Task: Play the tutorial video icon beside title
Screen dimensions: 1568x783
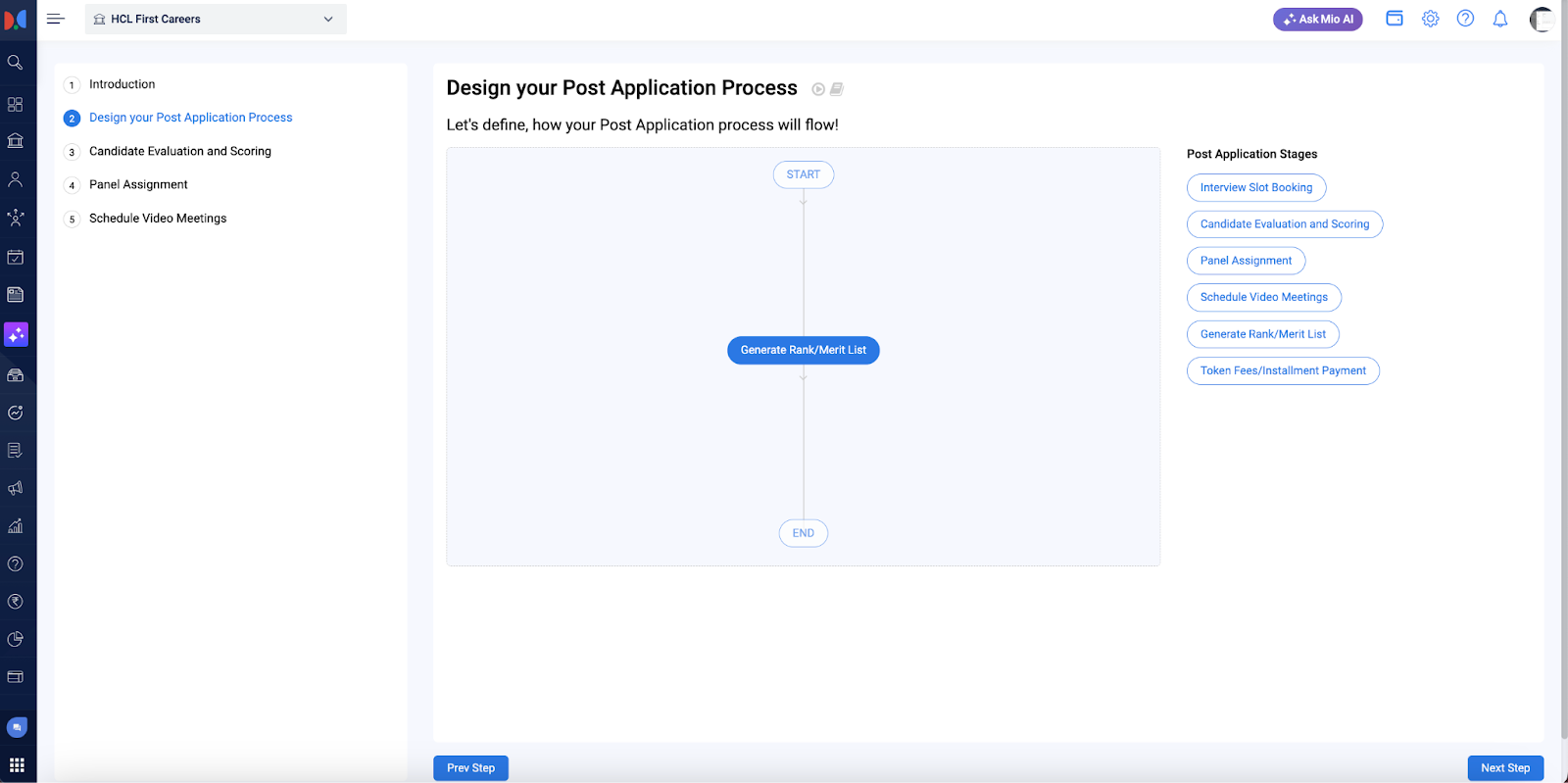Action: tap(818, 89)
